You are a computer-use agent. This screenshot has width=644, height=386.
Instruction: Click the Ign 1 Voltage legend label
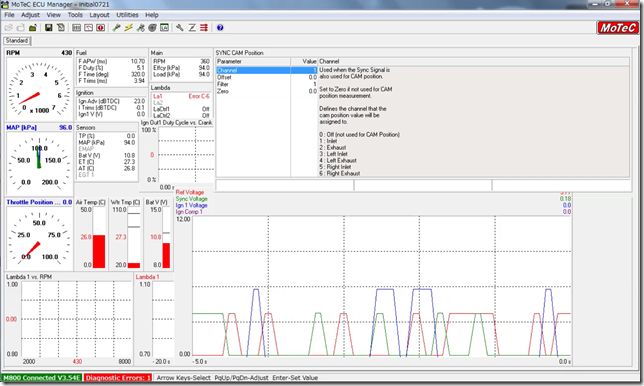click(x=191, y=205)
